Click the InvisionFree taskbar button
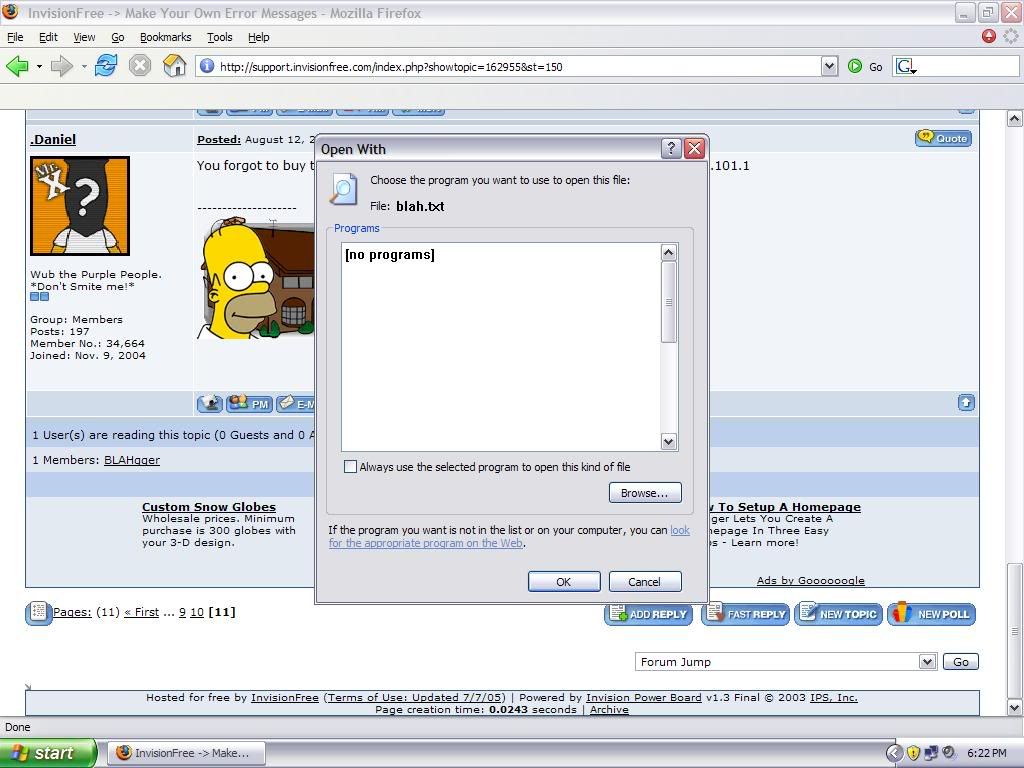This screenshot has height=768, width=1024. point(187,753)
